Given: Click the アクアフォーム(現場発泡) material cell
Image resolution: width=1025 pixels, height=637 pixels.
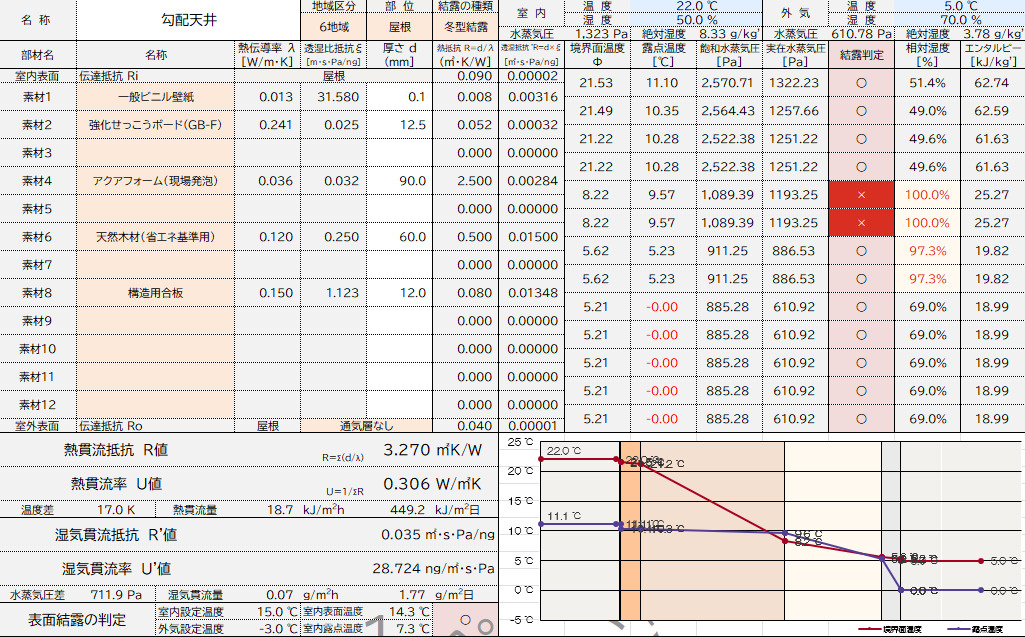Looking at the screenshot, I should 155,181.
